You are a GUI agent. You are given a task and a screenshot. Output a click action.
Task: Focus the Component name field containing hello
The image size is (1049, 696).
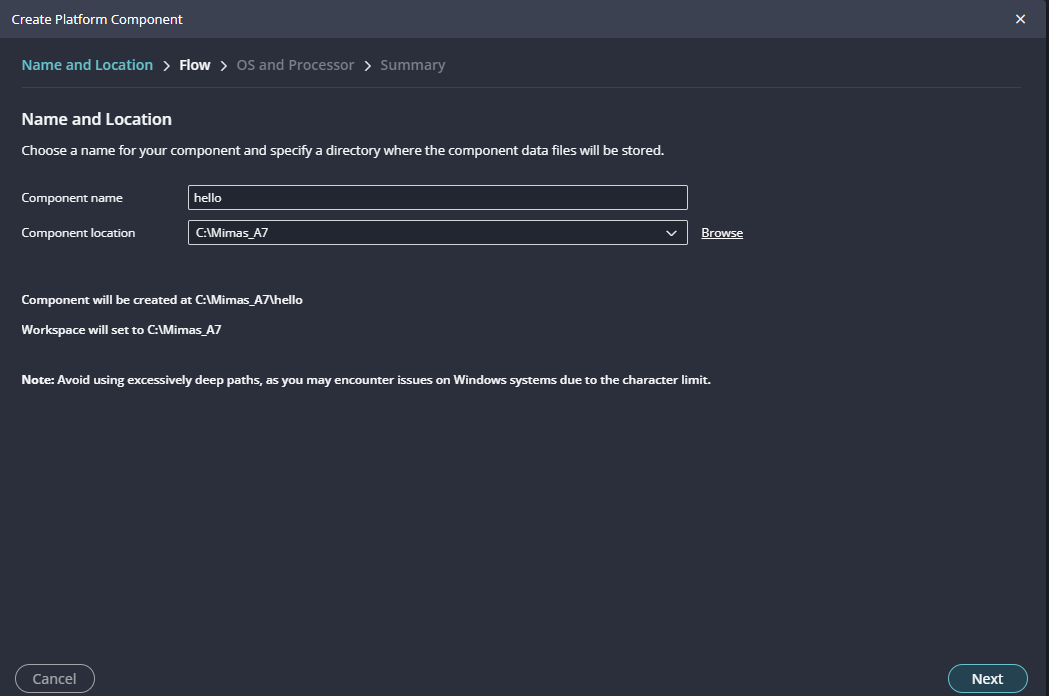pyautogui.click(x=437, y=198)
